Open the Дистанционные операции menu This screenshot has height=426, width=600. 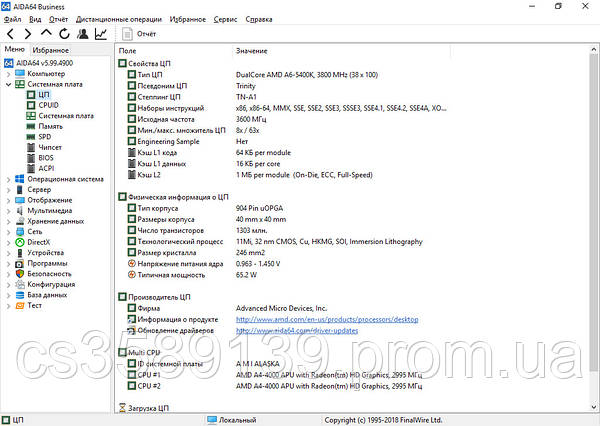click(119, 19)
